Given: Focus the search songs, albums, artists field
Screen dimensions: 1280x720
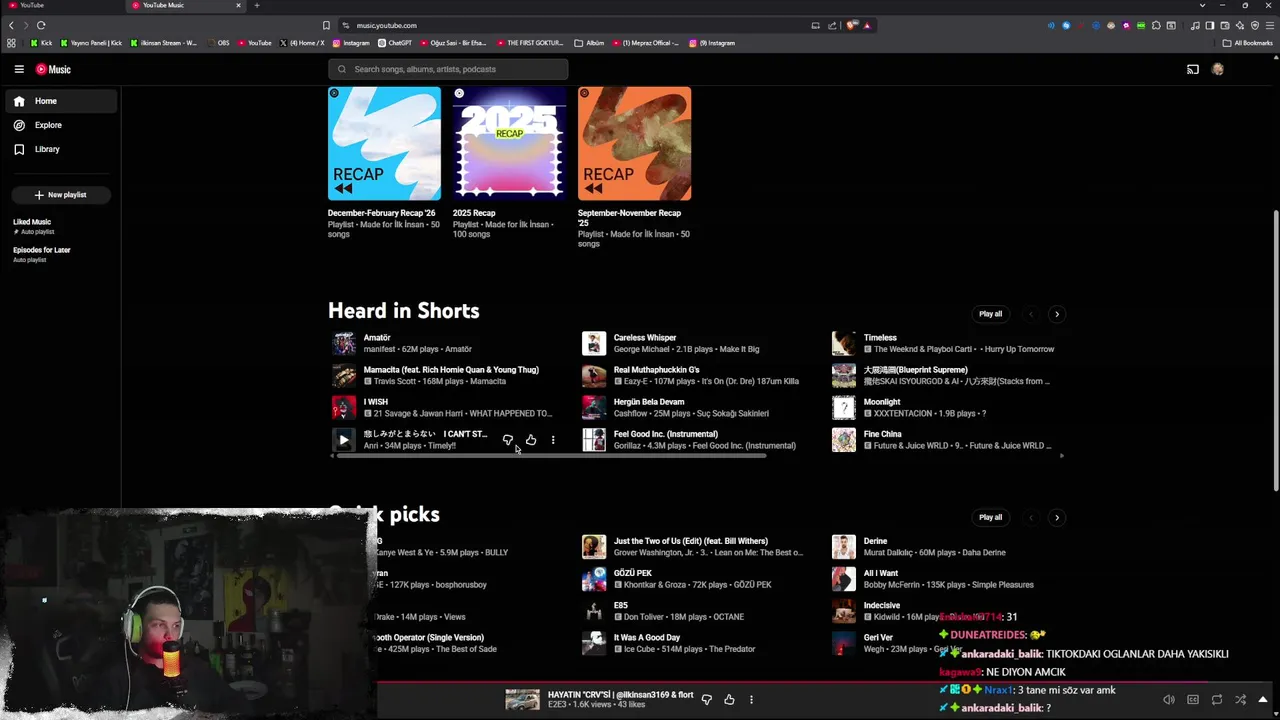Looking at the screenshot, I should (448, 69).
